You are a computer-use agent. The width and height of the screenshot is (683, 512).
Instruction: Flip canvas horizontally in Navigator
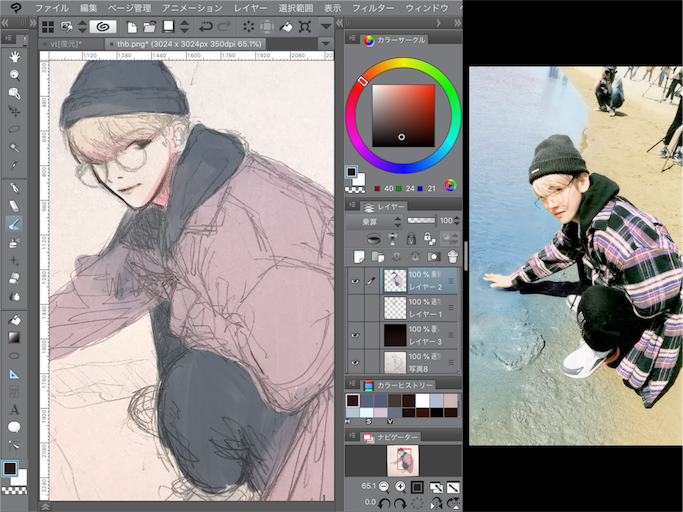(x=437, y=503)
